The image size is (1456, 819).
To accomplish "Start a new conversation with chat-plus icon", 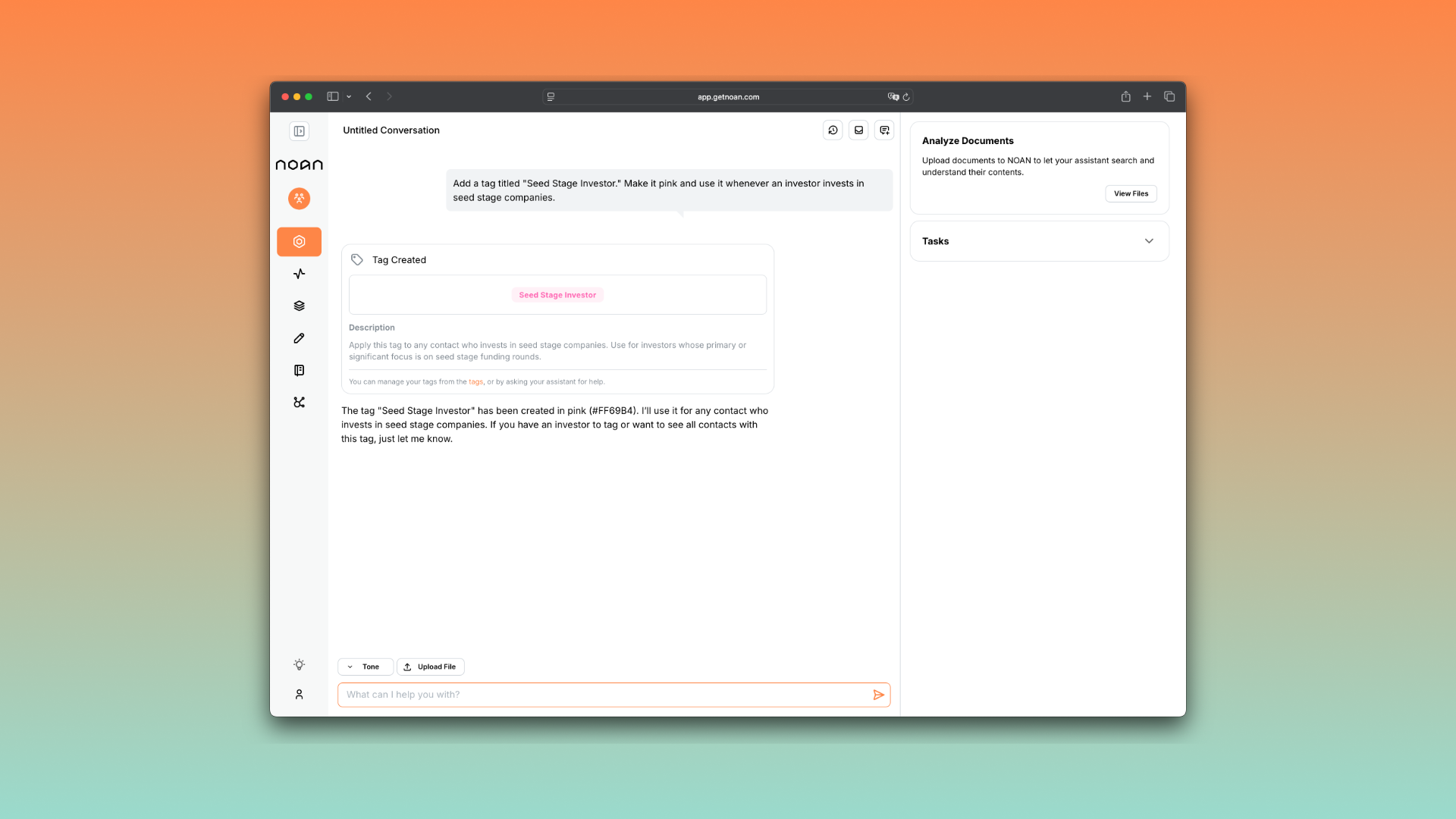I will [884, 130].
